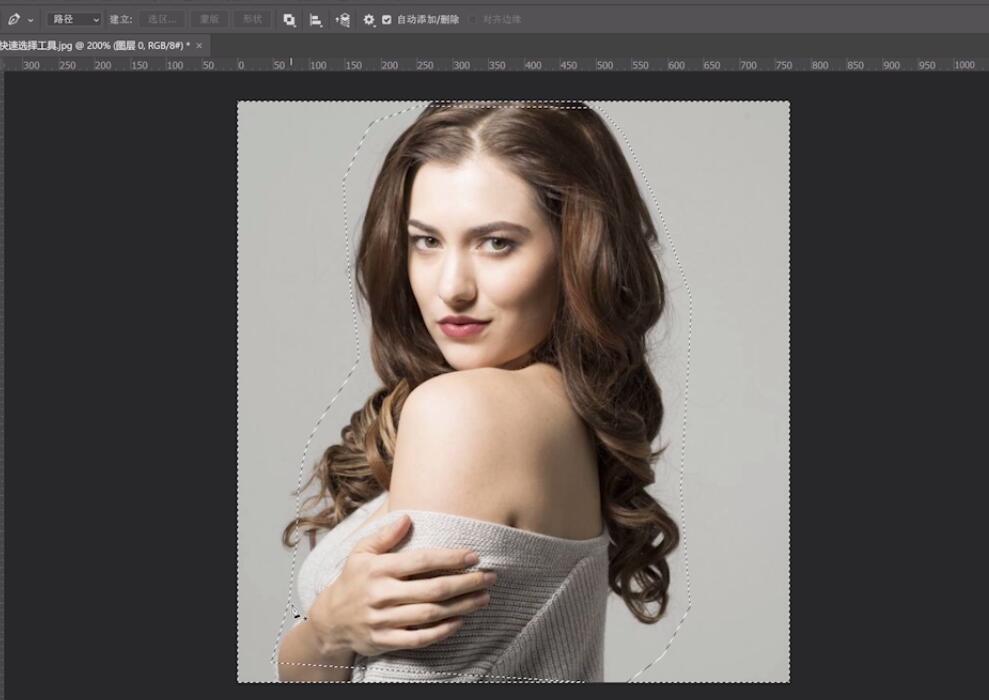The width and height of the screenshot is (989, 700).
Task: Click the 选区 make selection button
Action: click(161, 19)
